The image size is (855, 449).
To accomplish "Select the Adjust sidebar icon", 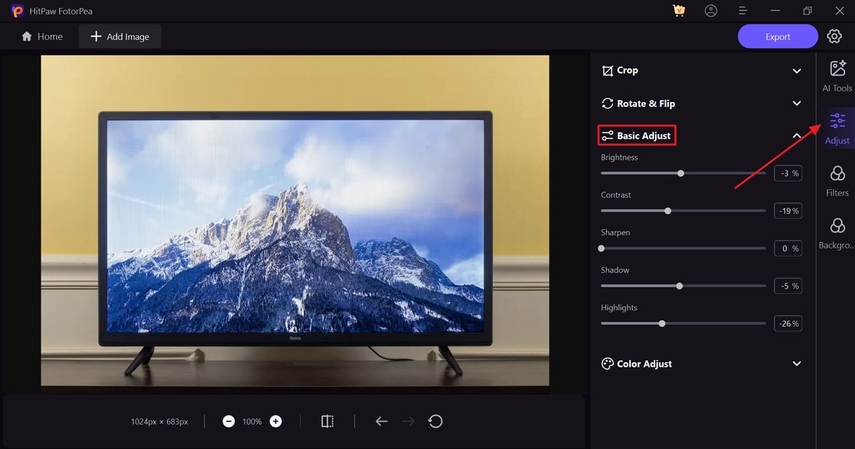I will coord(837,128).
